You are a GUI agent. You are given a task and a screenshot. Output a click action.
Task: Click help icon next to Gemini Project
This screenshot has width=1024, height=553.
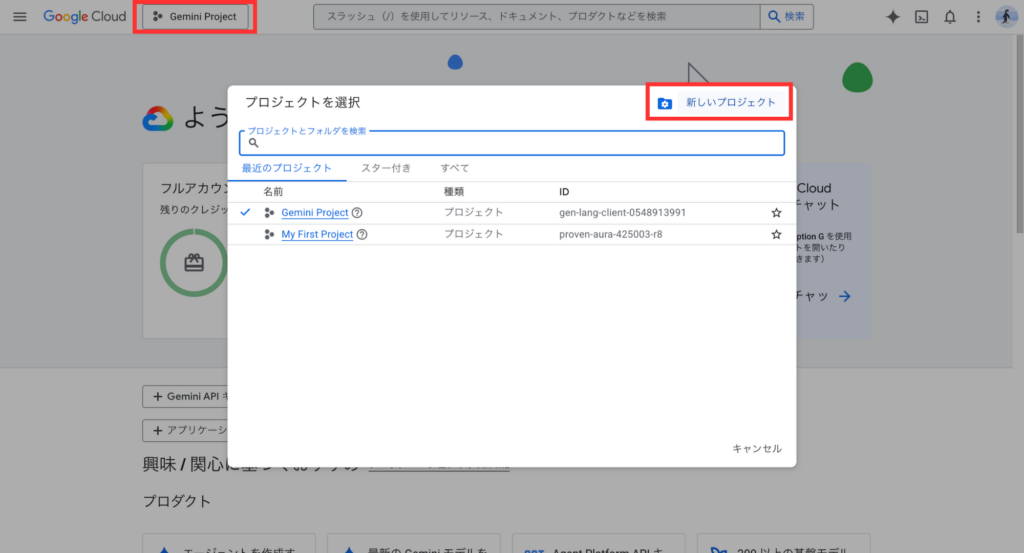coord(357,212)
